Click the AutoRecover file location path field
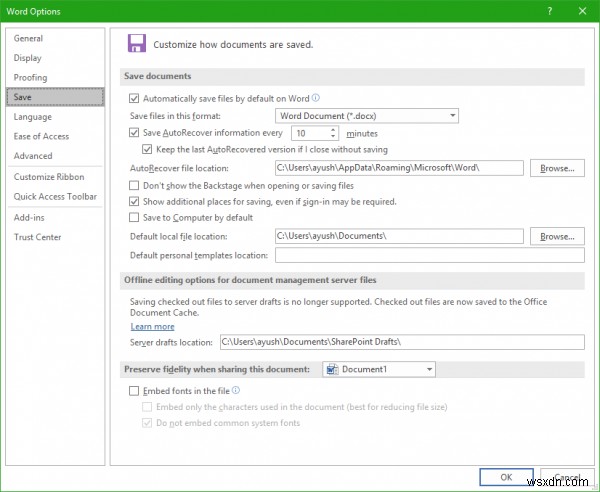This screenshot has height=492, width=600. point(399,168)
